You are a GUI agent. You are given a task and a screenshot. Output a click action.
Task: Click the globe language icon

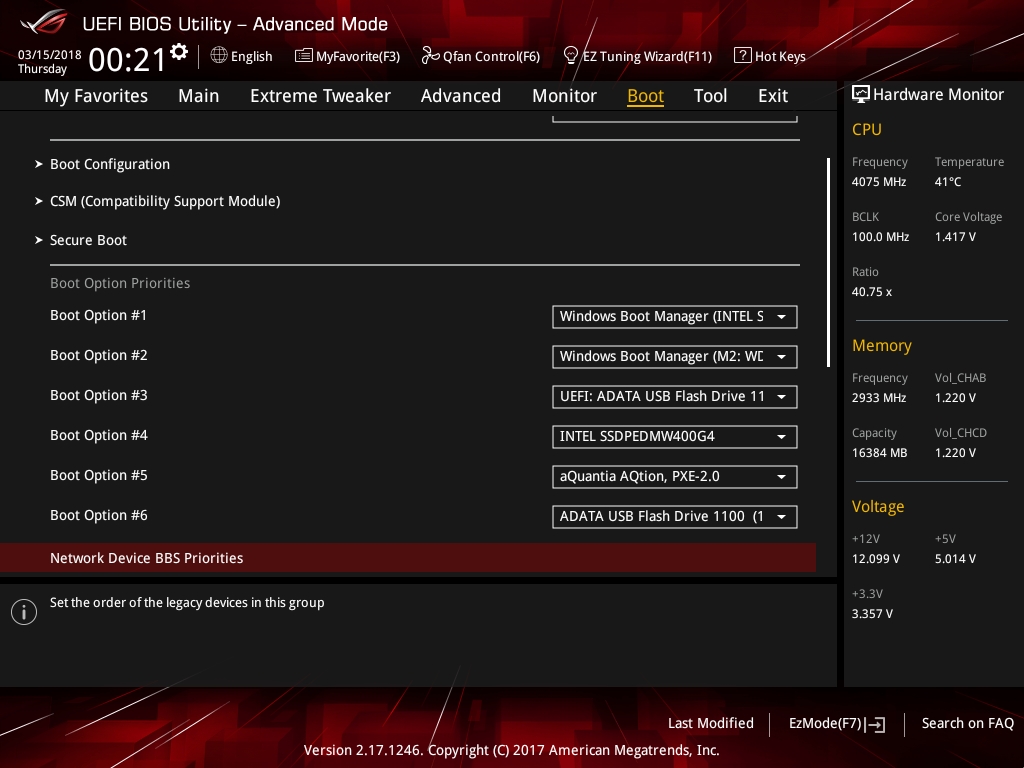point(219,56)
